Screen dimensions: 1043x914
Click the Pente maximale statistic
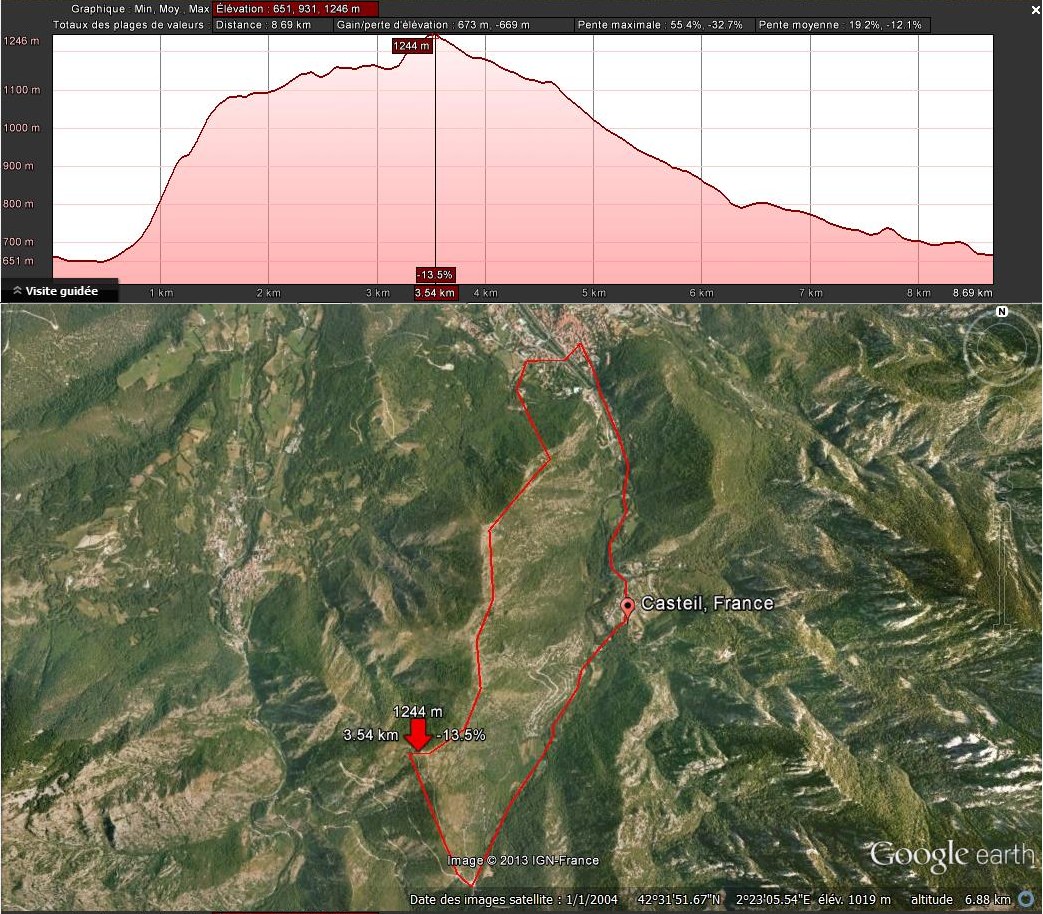coord(659,25)
